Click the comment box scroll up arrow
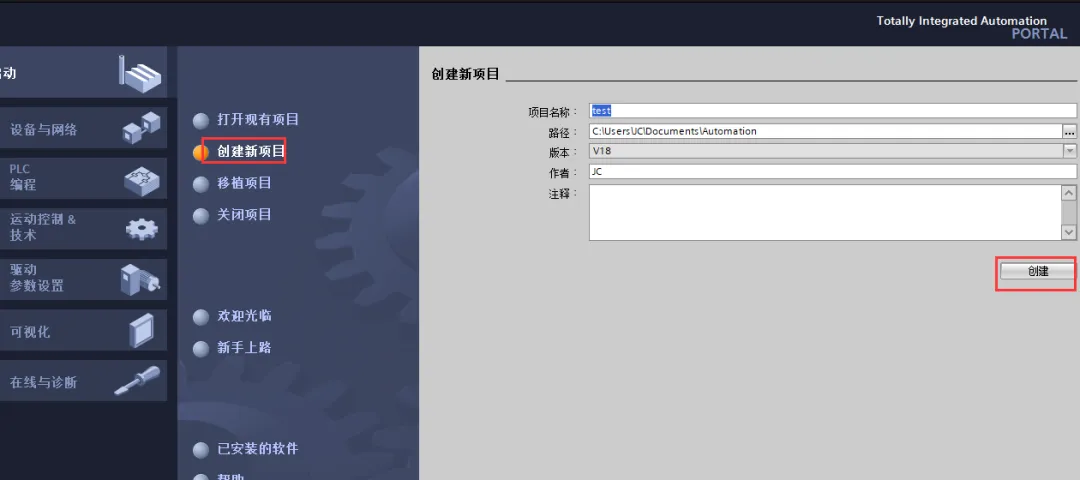Image resolution: width=1080 pixels, height=480 pixels. click(1069, 192)
